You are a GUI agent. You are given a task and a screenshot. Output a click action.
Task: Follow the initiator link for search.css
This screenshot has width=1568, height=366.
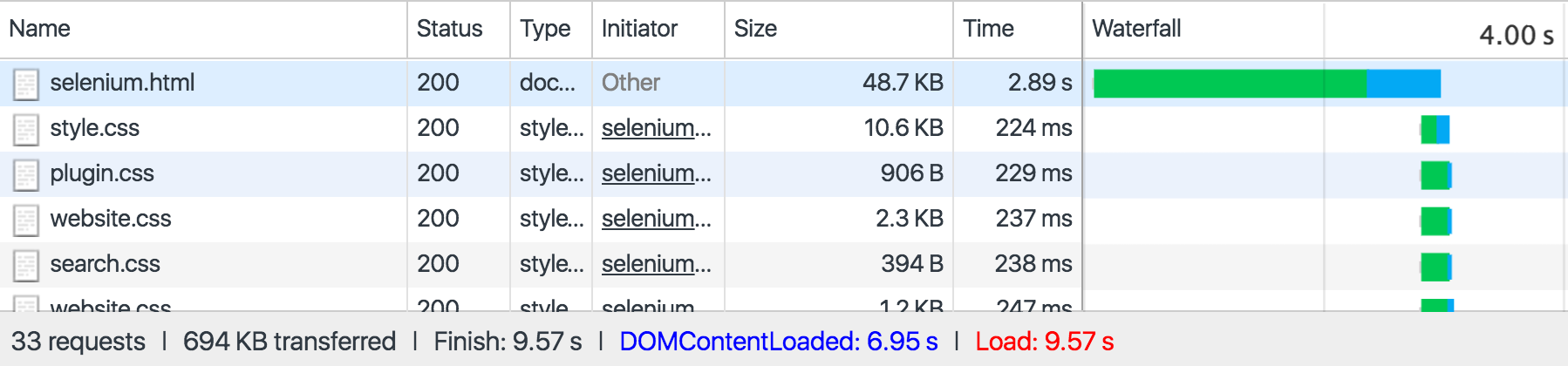coord(656,264)
